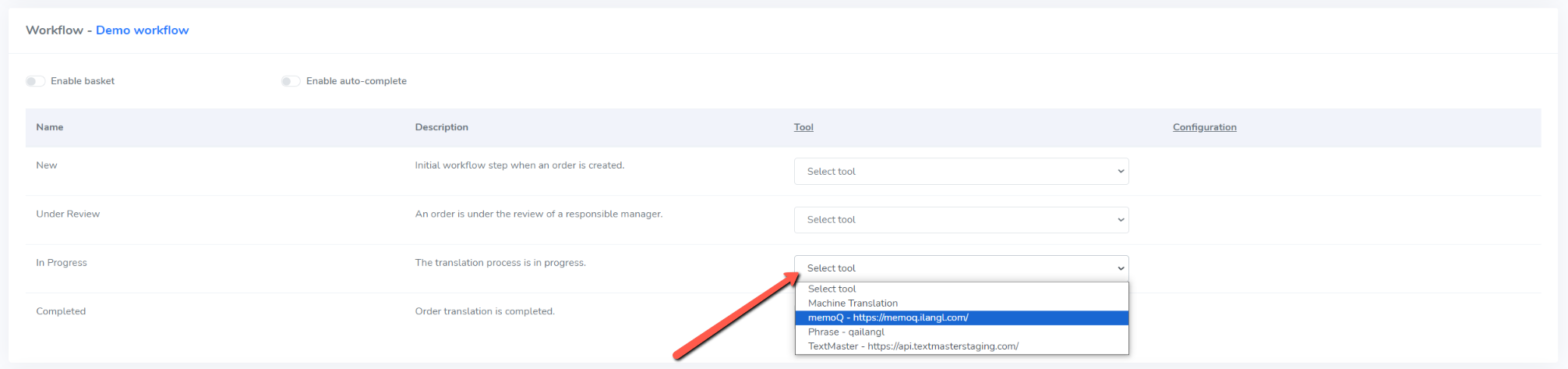Click the chevron arrow in Under Review dropdown
The height and width of the screenshot is (369, 1568).
tap(1121, 220)
